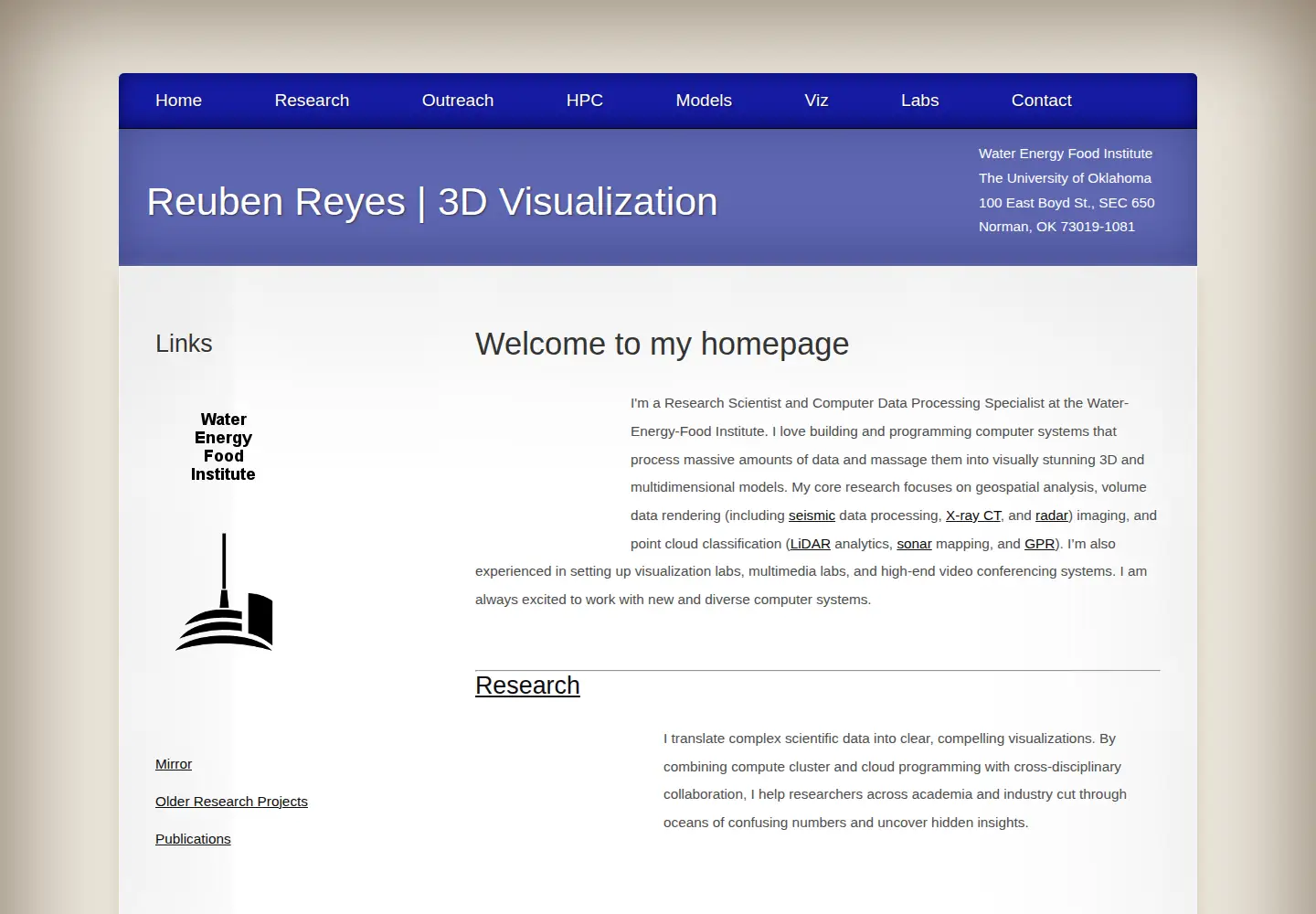Go to the Research nav tab

[312, 101]
